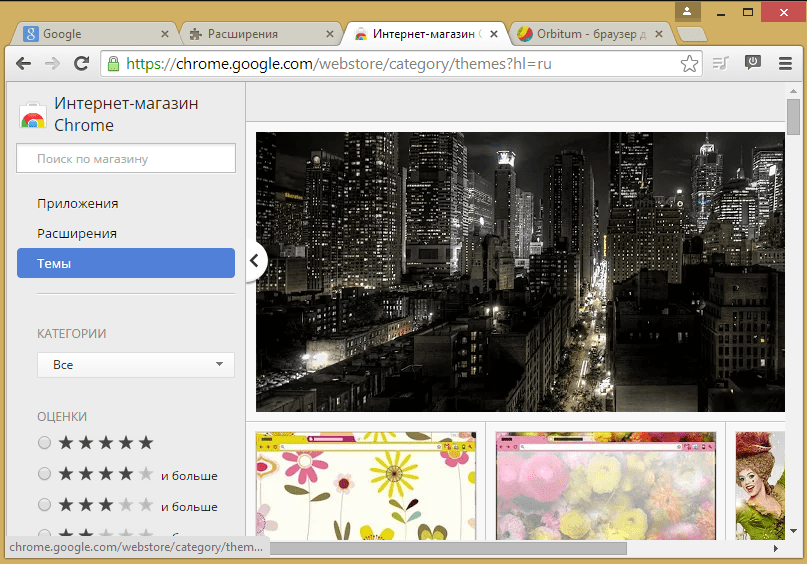The height and width of the screenshot is (564, 807).
Task: Click the Chrome Web Store logo
Action: tap(32, 115)
